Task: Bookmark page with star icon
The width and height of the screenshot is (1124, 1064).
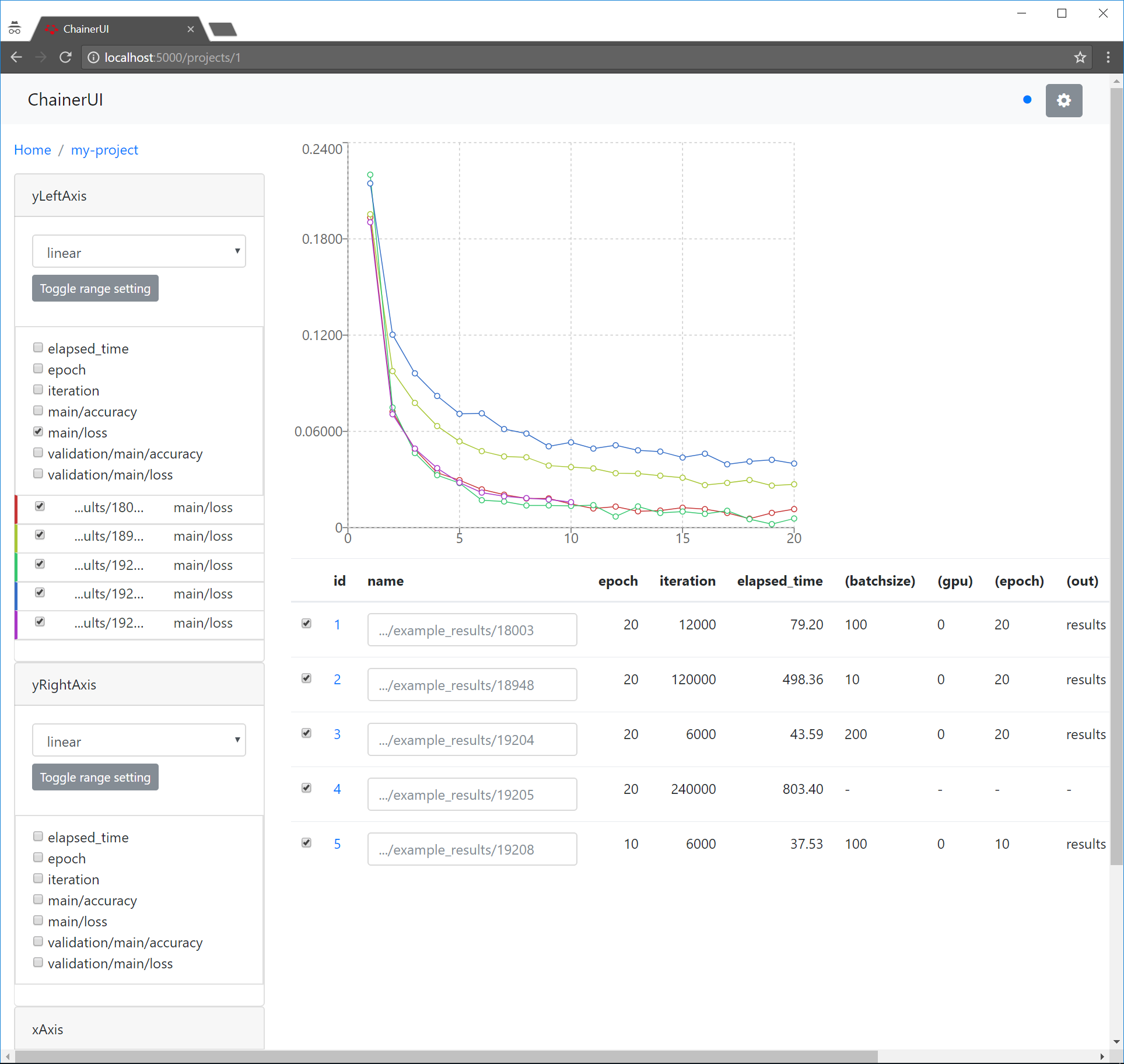Action: point(1080,57)
